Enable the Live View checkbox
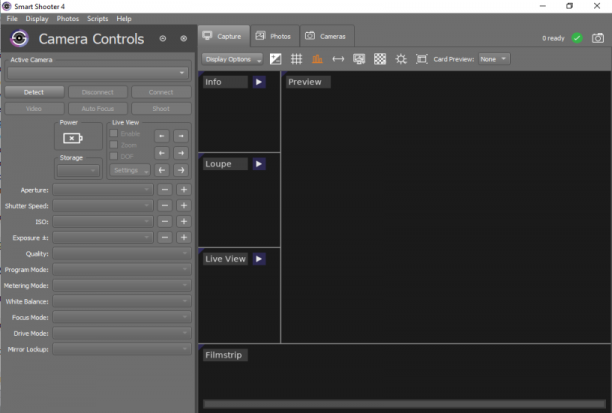This screenshot has width=612, height=413. [x=114, y=134]
